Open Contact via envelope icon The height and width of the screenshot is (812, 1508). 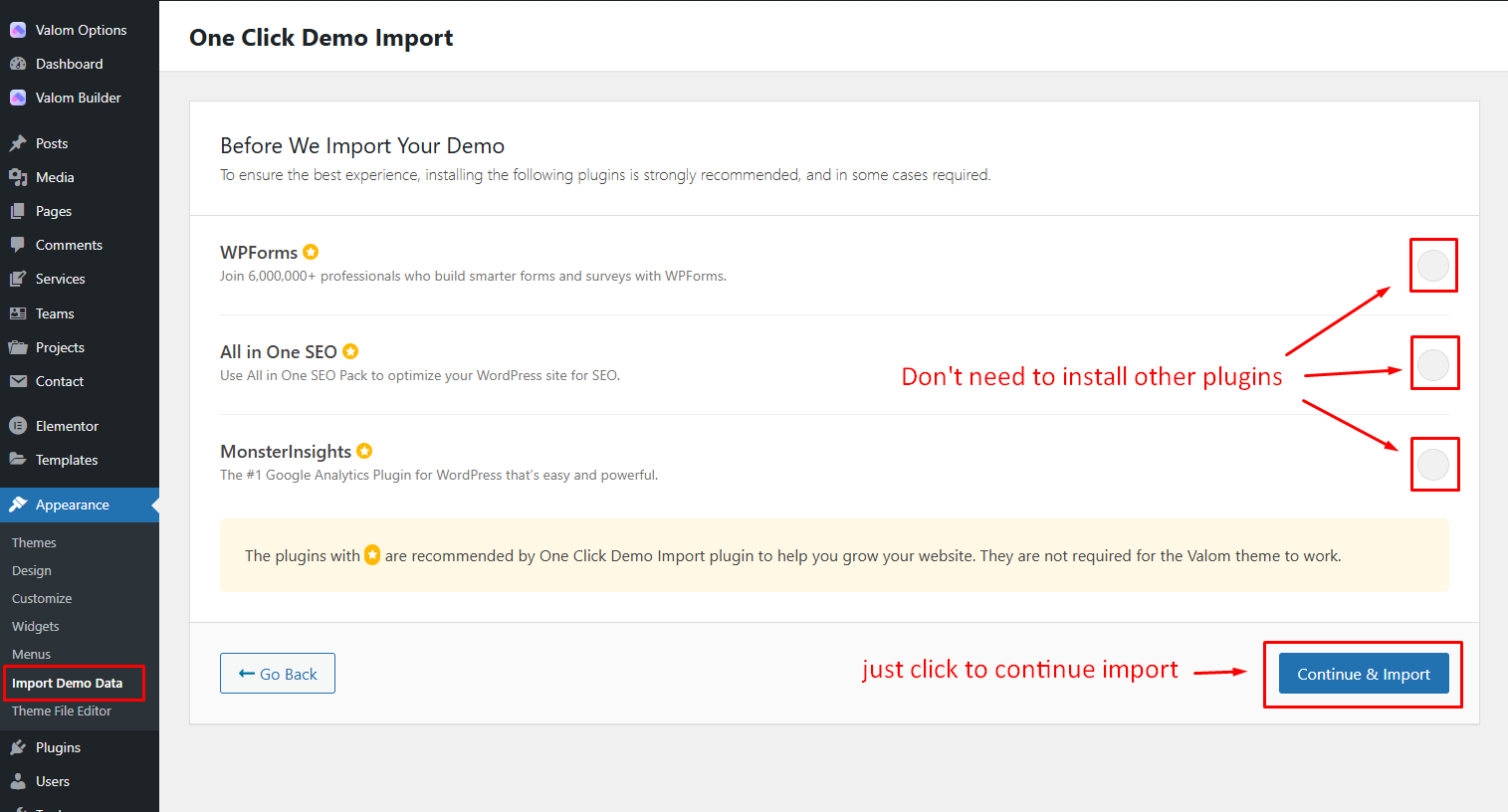[x=18, y=381]
